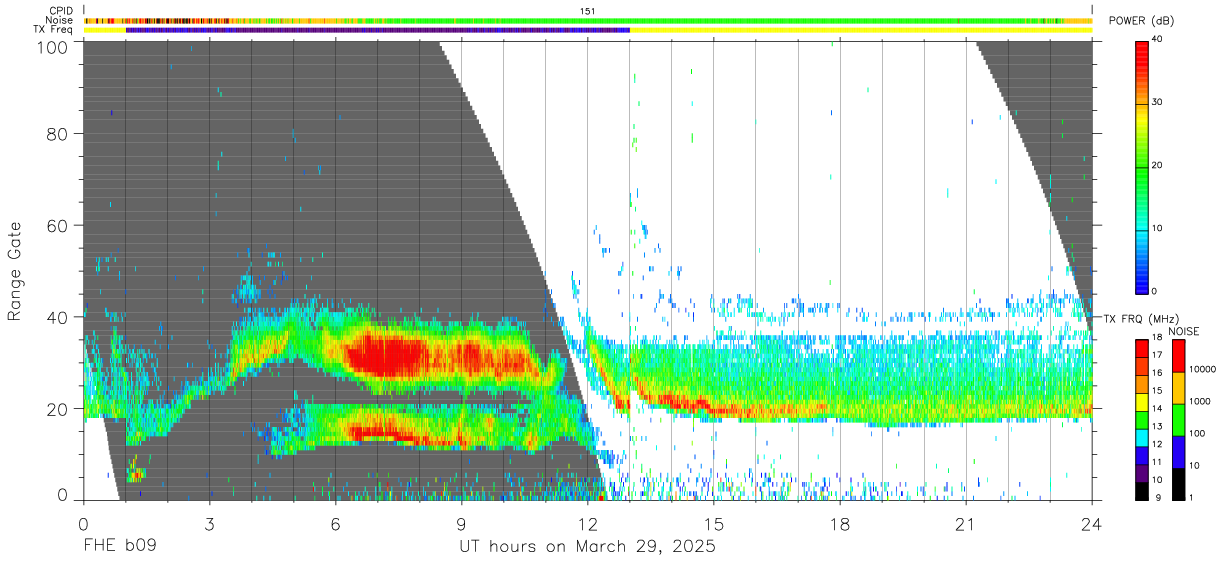Click the 15 hour tick label
The height and width of the screenshot is (567, 1228).
coord(714,522)
